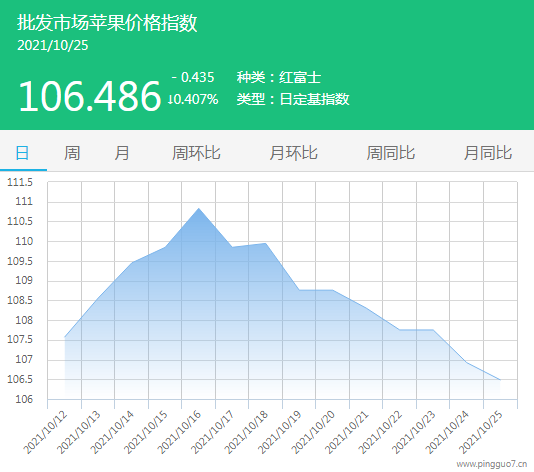
Task: Click the final data point for 2021/10/25
Action: point(500,380)
